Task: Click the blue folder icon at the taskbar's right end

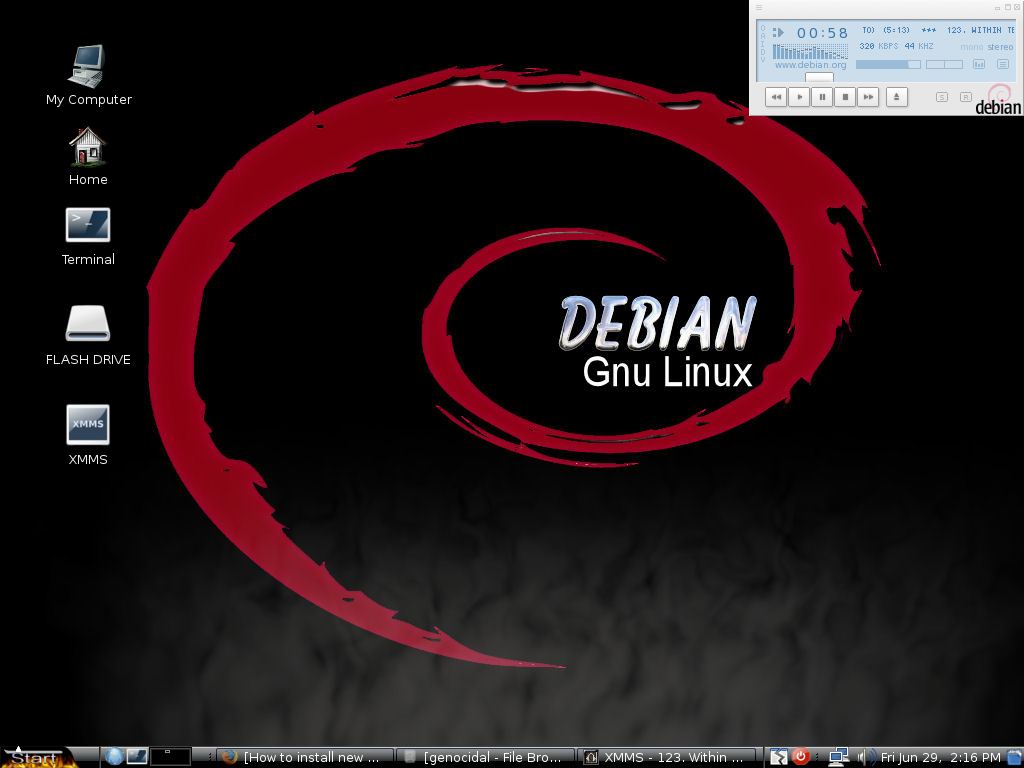Action: (1015, 757)
